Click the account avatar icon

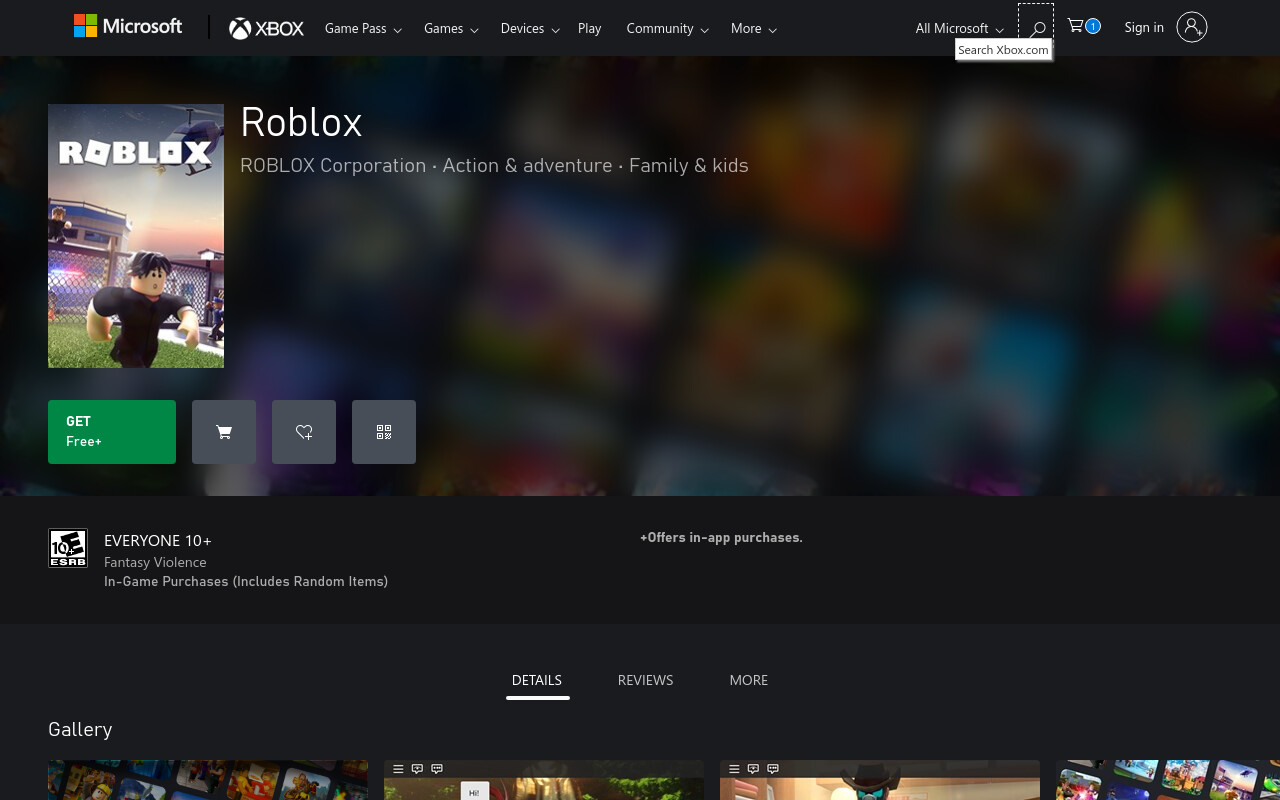(1192, 28)
